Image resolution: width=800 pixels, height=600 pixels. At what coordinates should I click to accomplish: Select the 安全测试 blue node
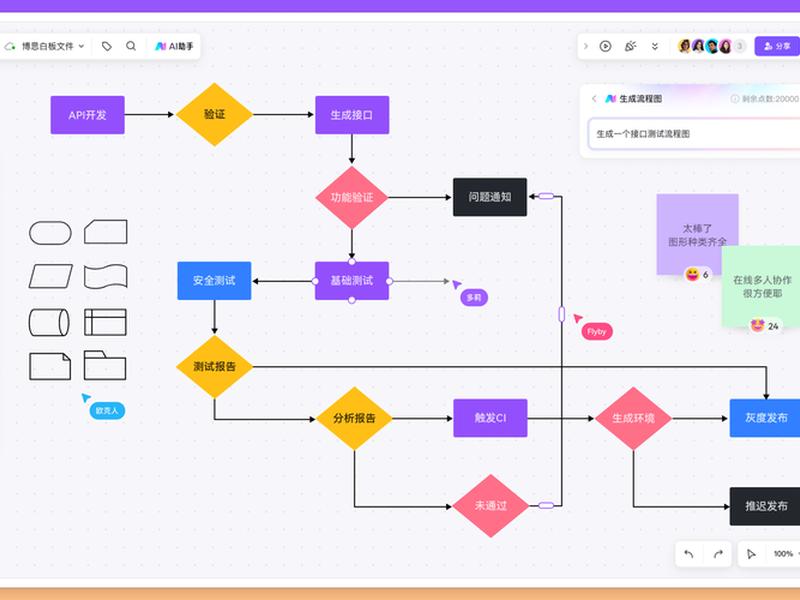[x=214, y=281]
